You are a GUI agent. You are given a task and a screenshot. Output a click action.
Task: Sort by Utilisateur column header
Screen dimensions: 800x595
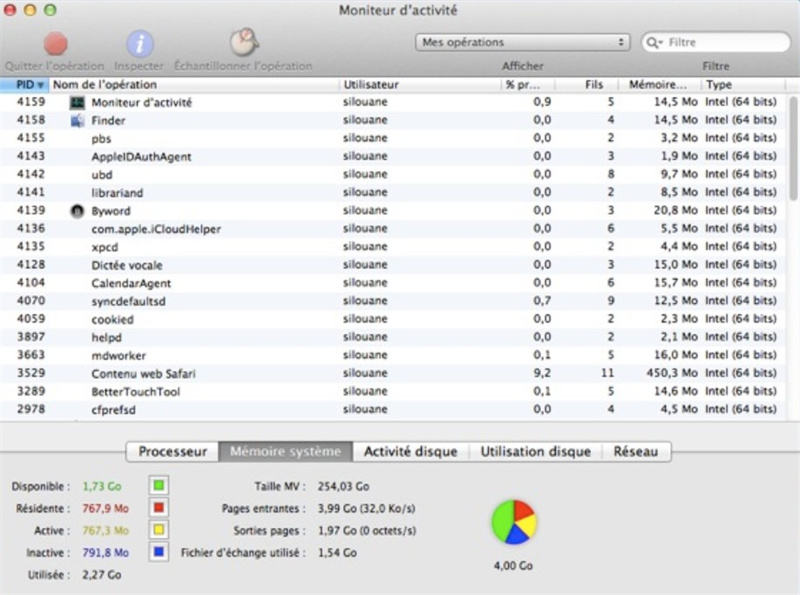[x=420, y=85]
